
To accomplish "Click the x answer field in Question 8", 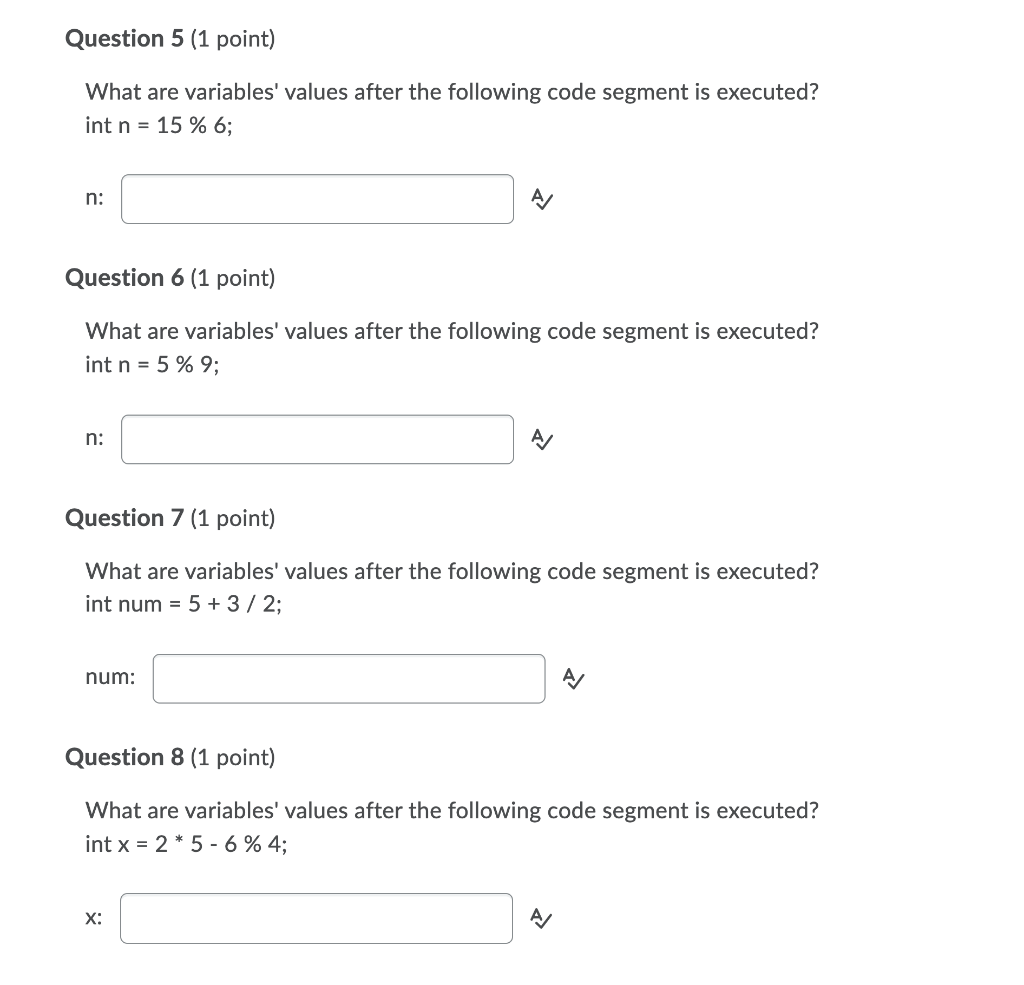I will coord(317,917).
